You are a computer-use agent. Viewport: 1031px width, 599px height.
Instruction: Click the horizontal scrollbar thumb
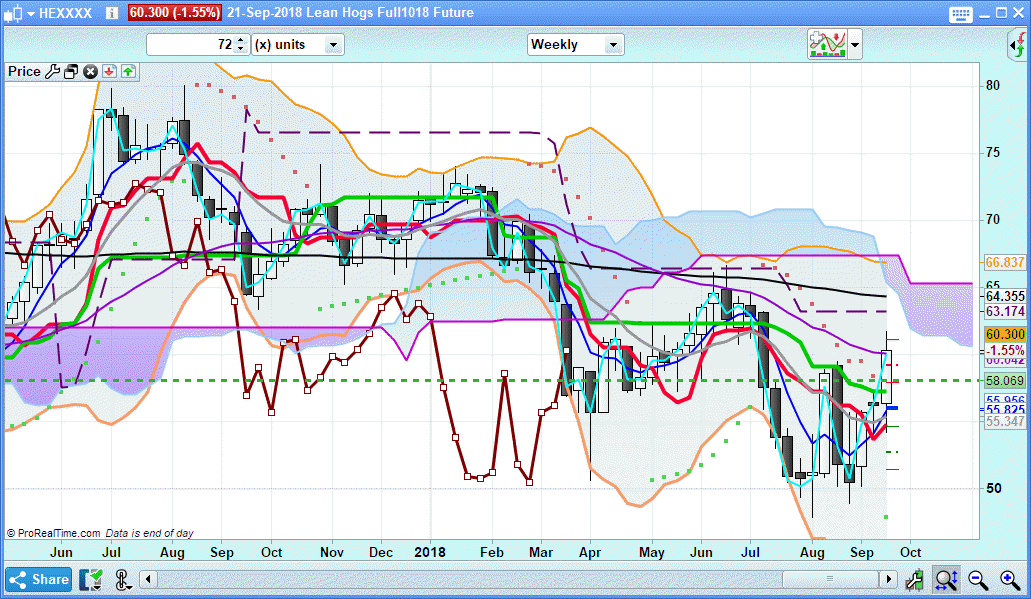[x=830, y=579]
